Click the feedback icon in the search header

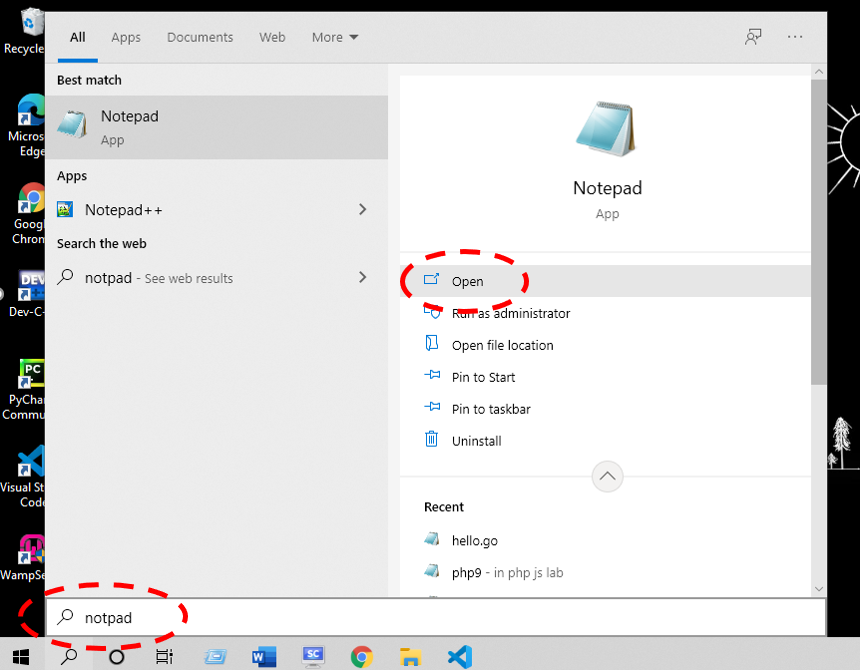[753, 37]
